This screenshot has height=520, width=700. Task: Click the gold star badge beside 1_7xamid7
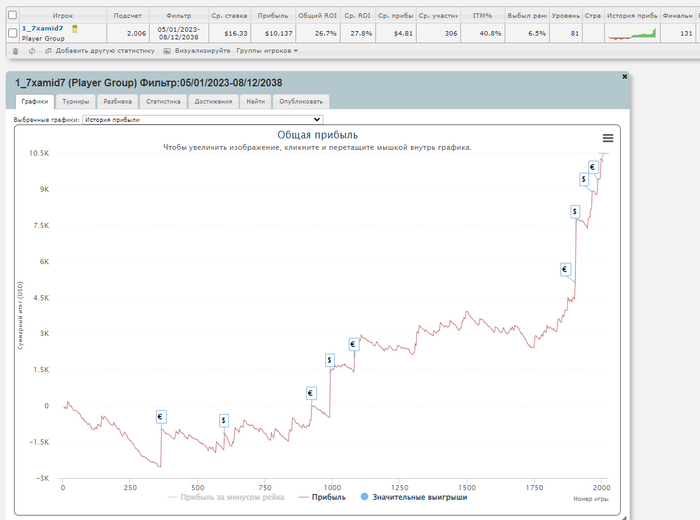75,29
